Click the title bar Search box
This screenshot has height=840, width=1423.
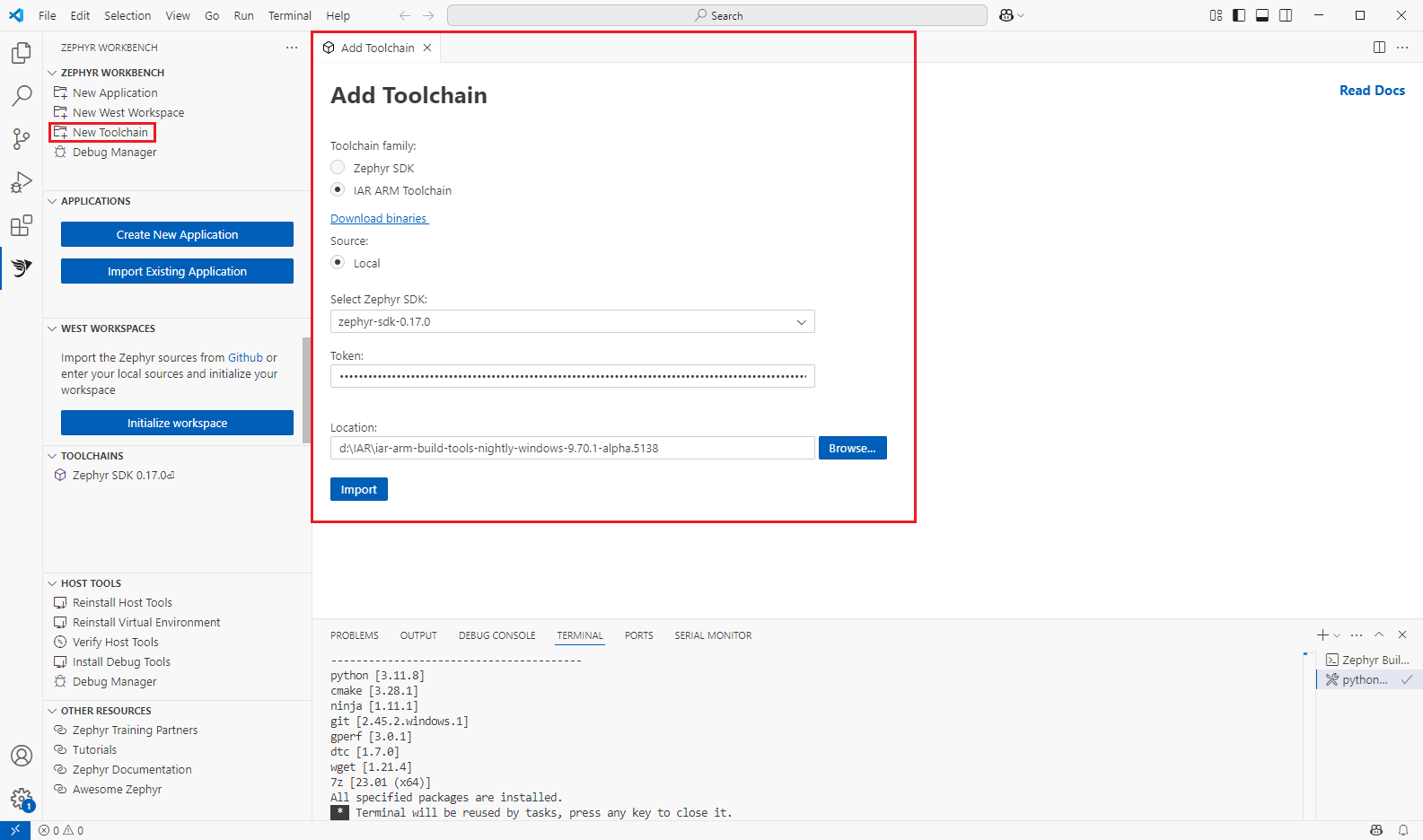716,15
